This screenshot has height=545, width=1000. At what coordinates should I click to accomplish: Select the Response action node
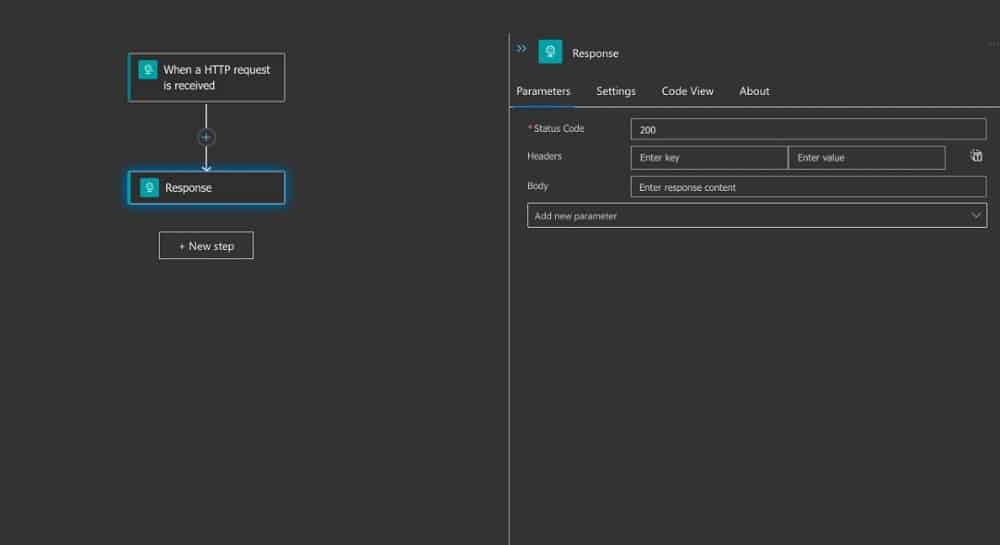point(207,187)
